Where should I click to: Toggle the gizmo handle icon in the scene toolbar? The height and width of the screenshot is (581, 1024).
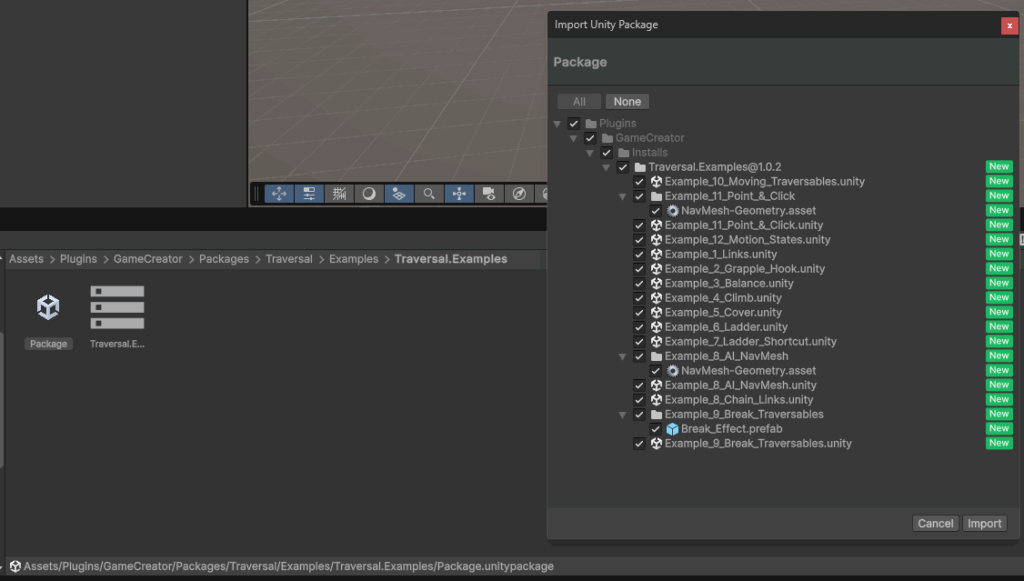click(x=459, y=194)
